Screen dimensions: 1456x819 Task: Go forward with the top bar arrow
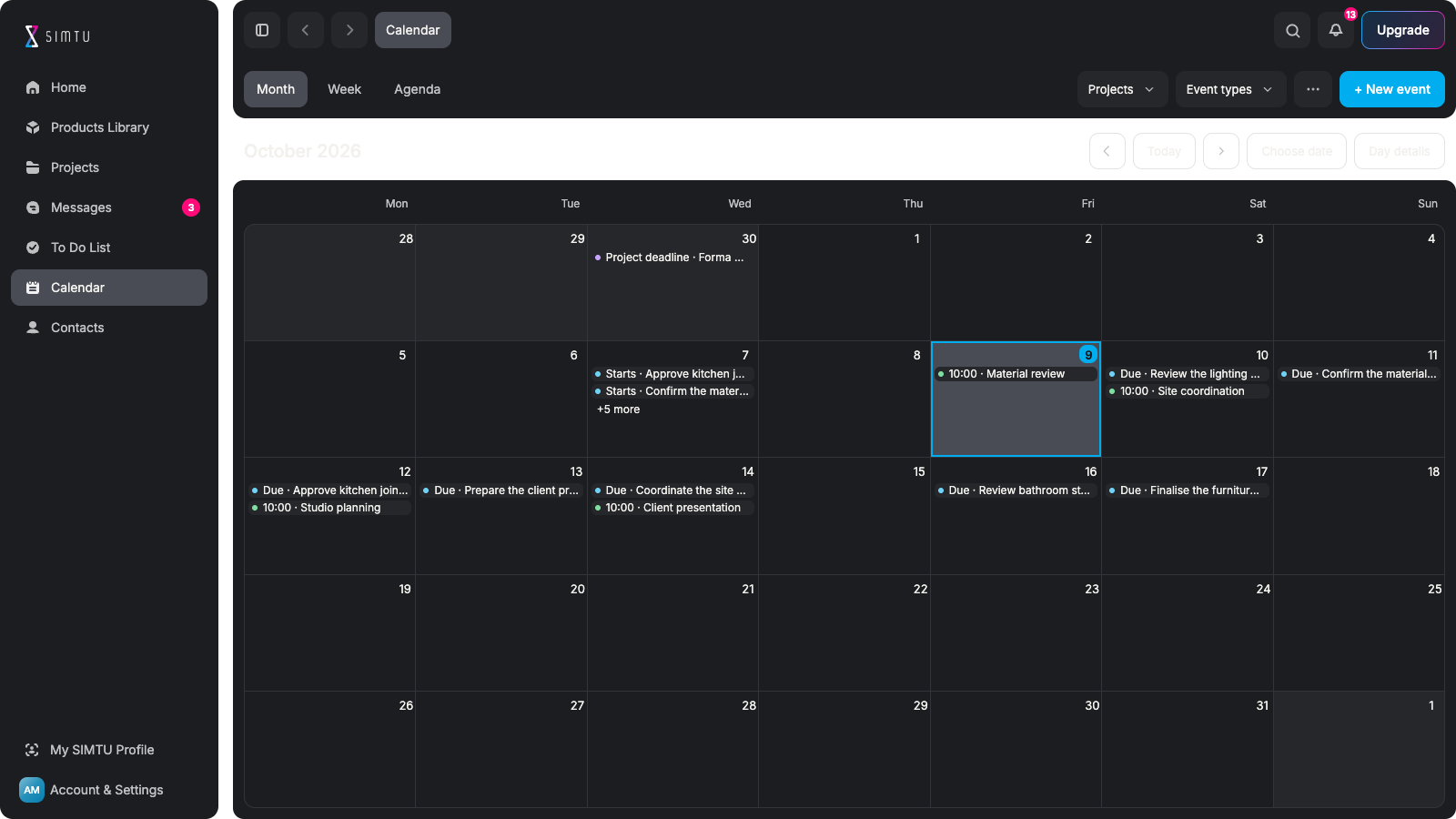click(349, 30)
